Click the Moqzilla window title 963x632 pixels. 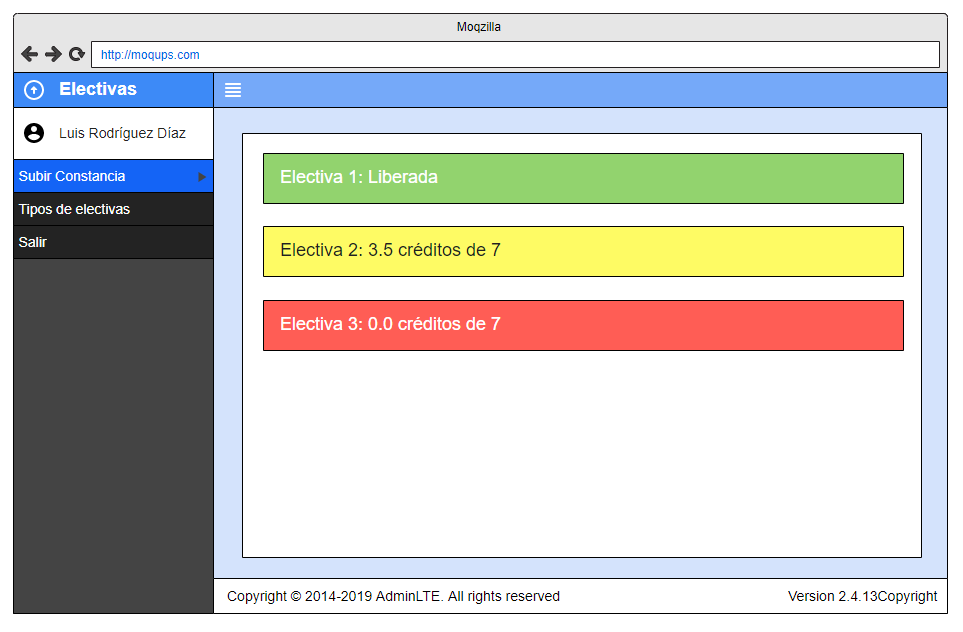[479, 27]
